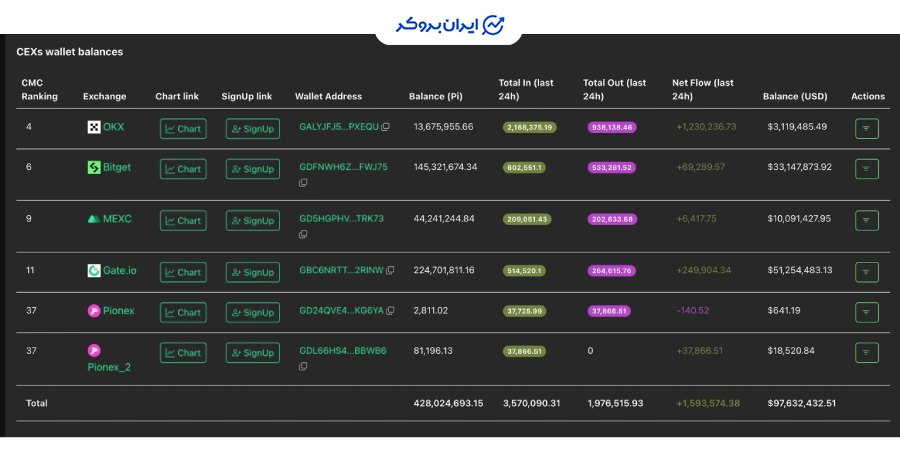Screen dimensions: 900x471
Task: Click the SignUp button for Gate.io
Action: [x=253, y=272]
